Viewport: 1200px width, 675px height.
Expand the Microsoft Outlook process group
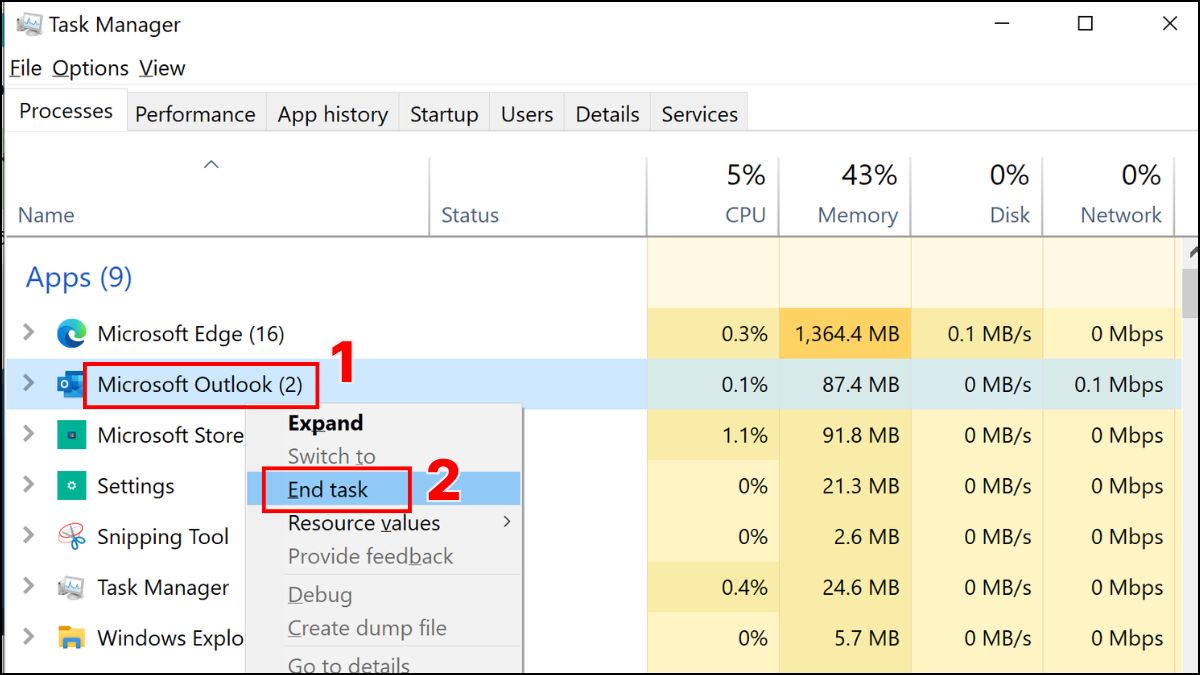tap(29, 385)
